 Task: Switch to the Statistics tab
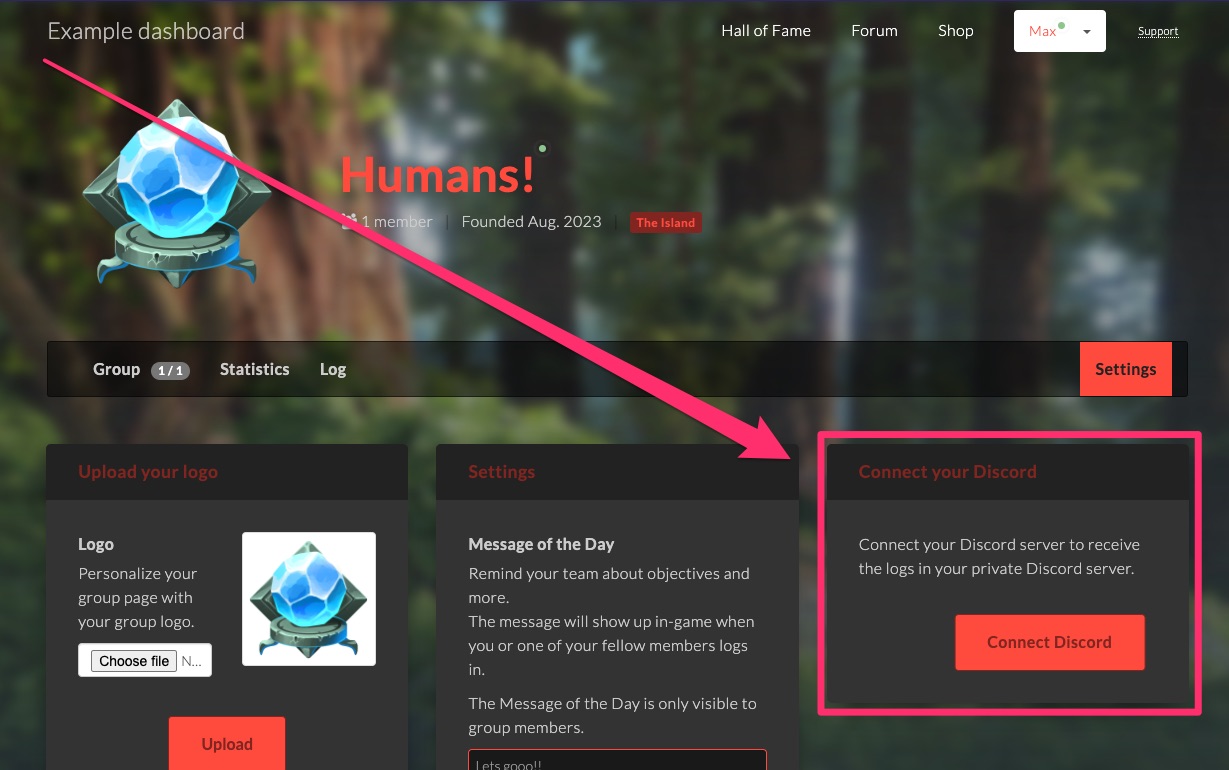254,370
